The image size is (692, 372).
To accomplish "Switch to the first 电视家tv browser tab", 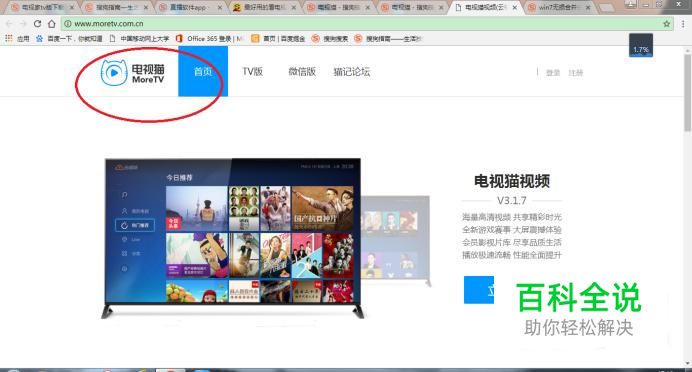I will pos(42,8).
